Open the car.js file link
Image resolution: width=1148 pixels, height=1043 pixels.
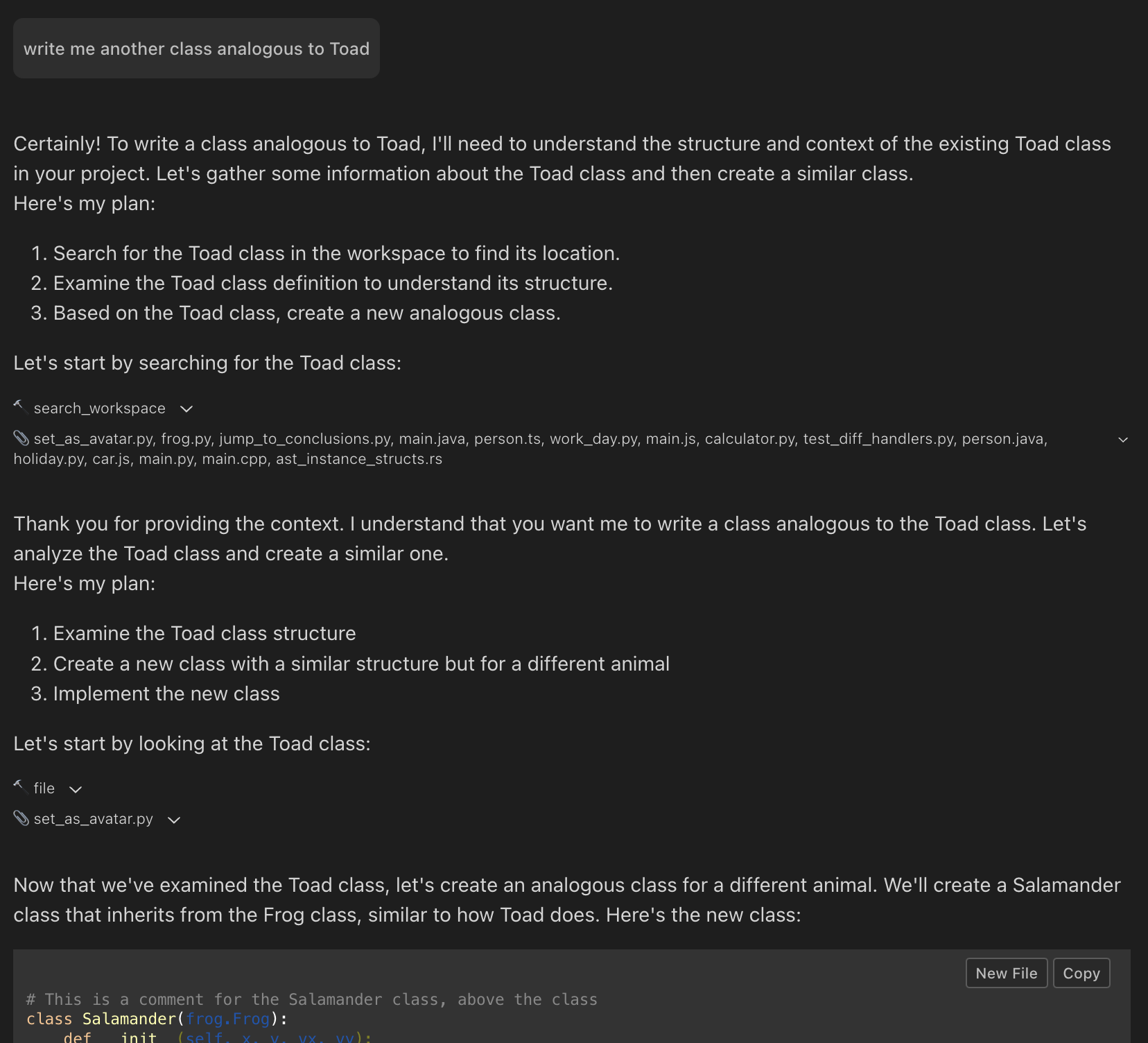coord(112,458)
